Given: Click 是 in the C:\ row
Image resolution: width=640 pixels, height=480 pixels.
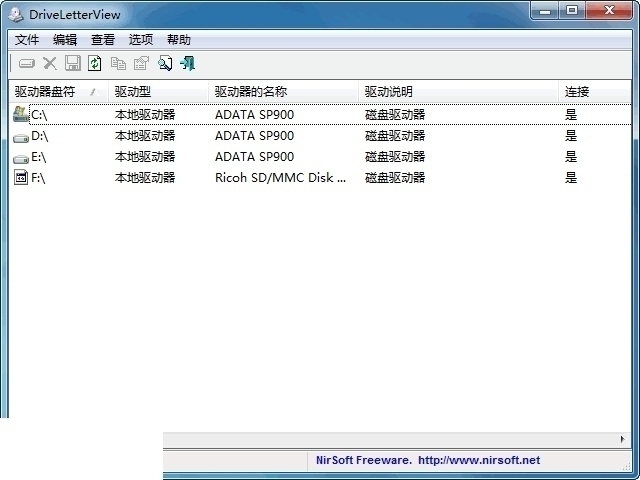Looking at the screenshot, I should coord(571,115).
